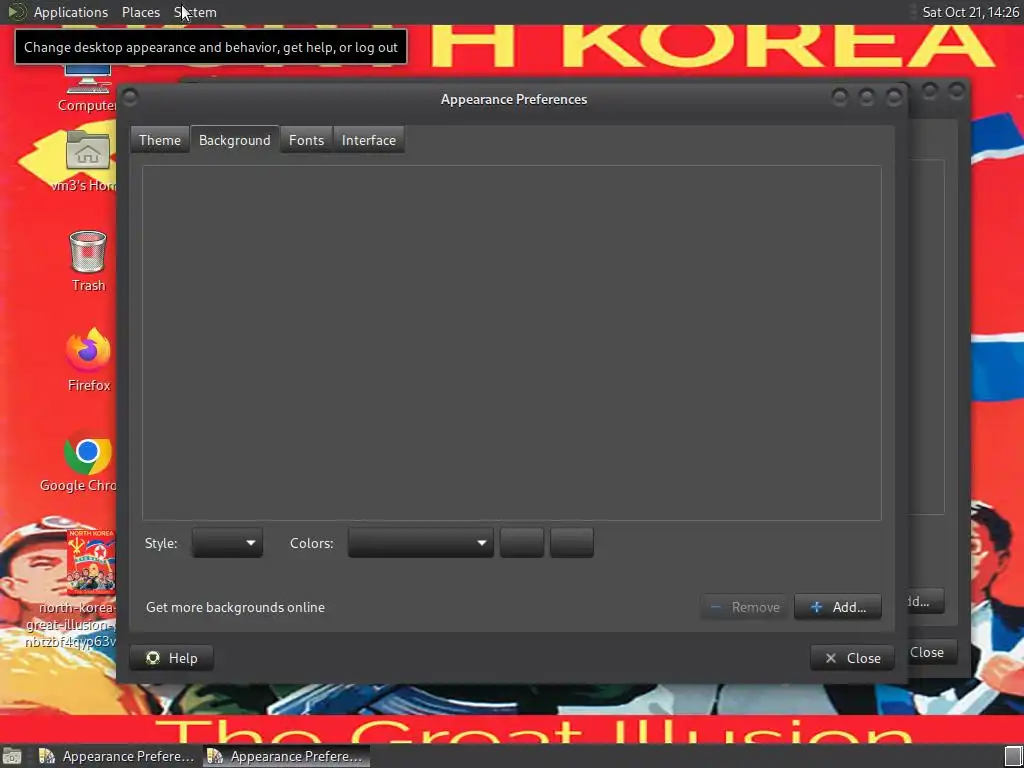Switch to the Interface tab
The width and height of the screenshot is (1024, 768).
pos(368,140)
